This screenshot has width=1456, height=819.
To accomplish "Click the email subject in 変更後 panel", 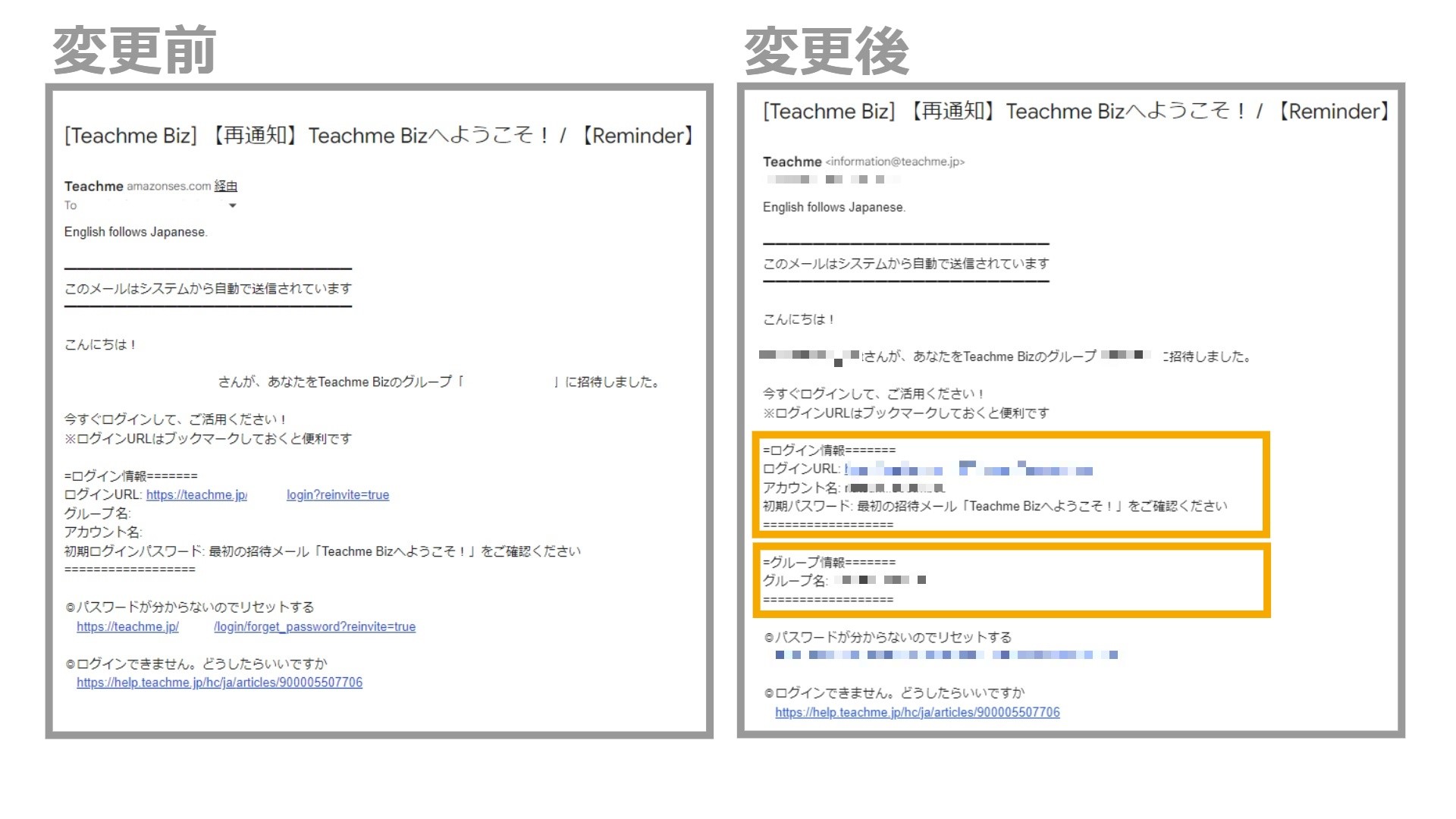I will [x=1077, y=111].
